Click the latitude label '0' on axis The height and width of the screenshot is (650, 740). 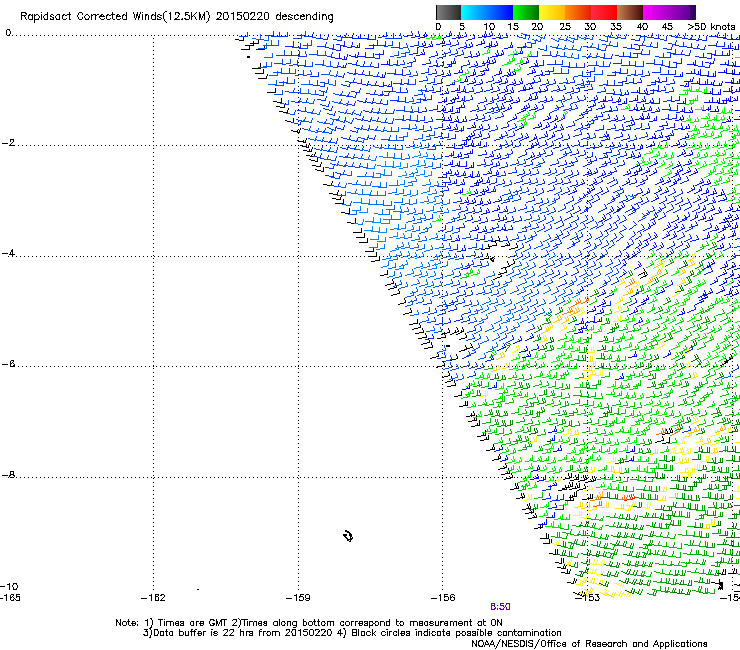[x=8, y=33]
